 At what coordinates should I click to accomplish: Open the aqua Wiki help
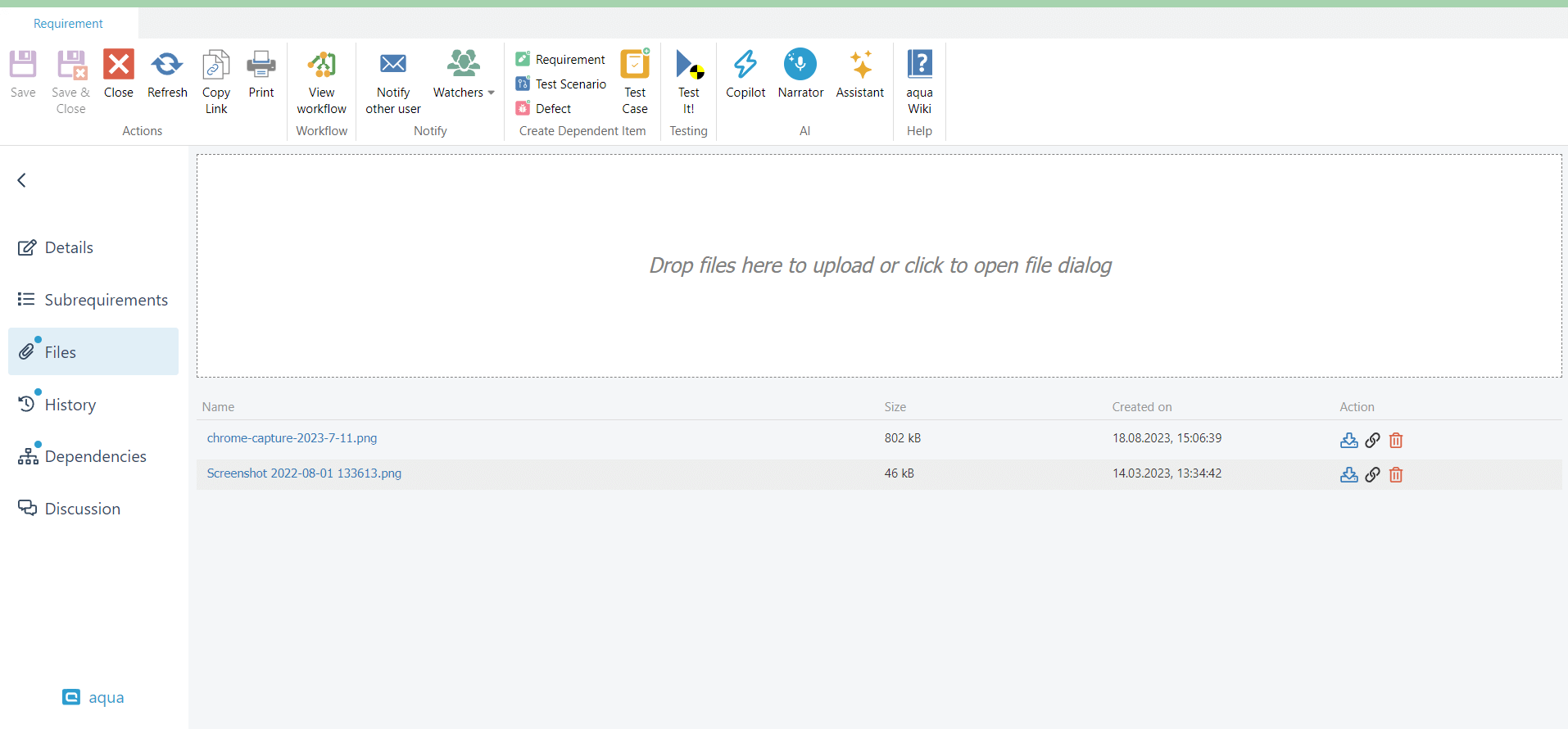pyautogui.click(x=919, y=66)
